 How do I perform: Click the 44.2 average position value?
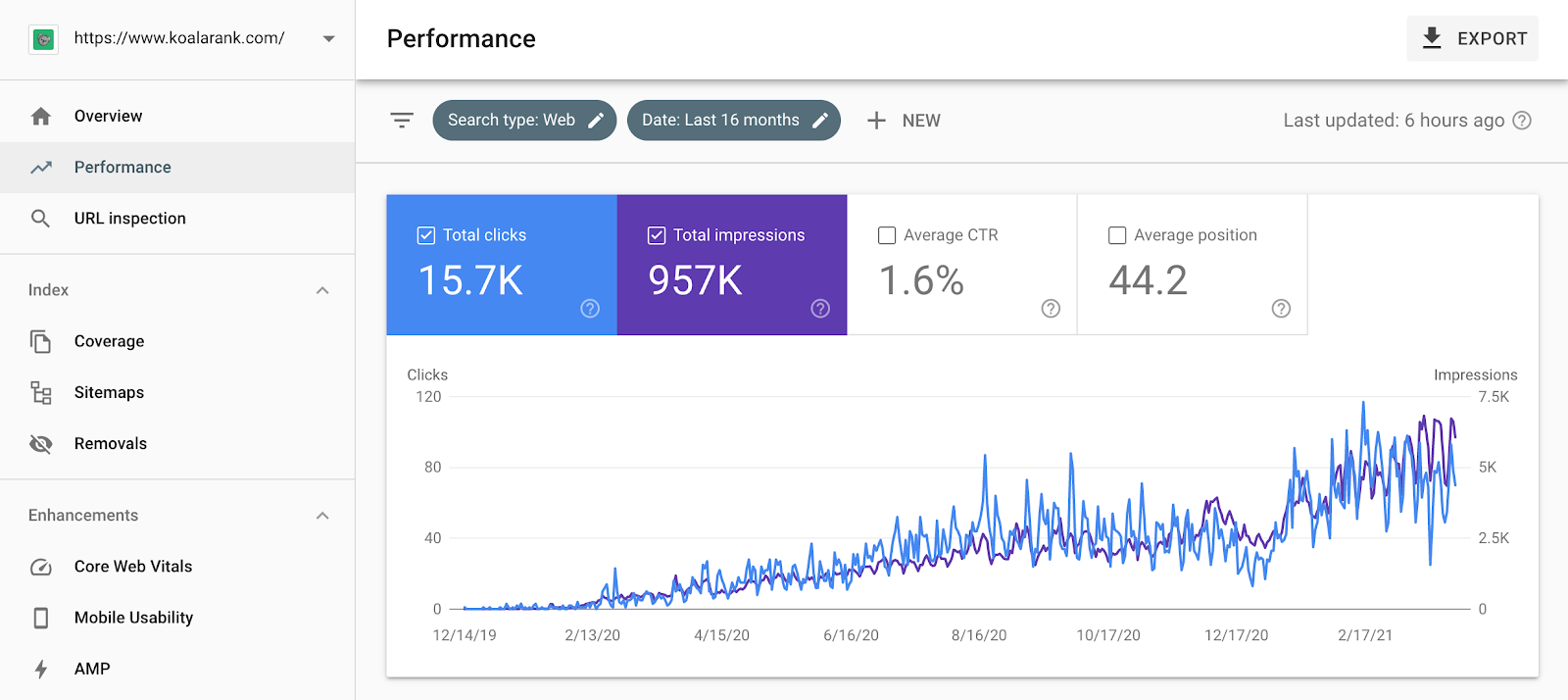click(1148, 281)
